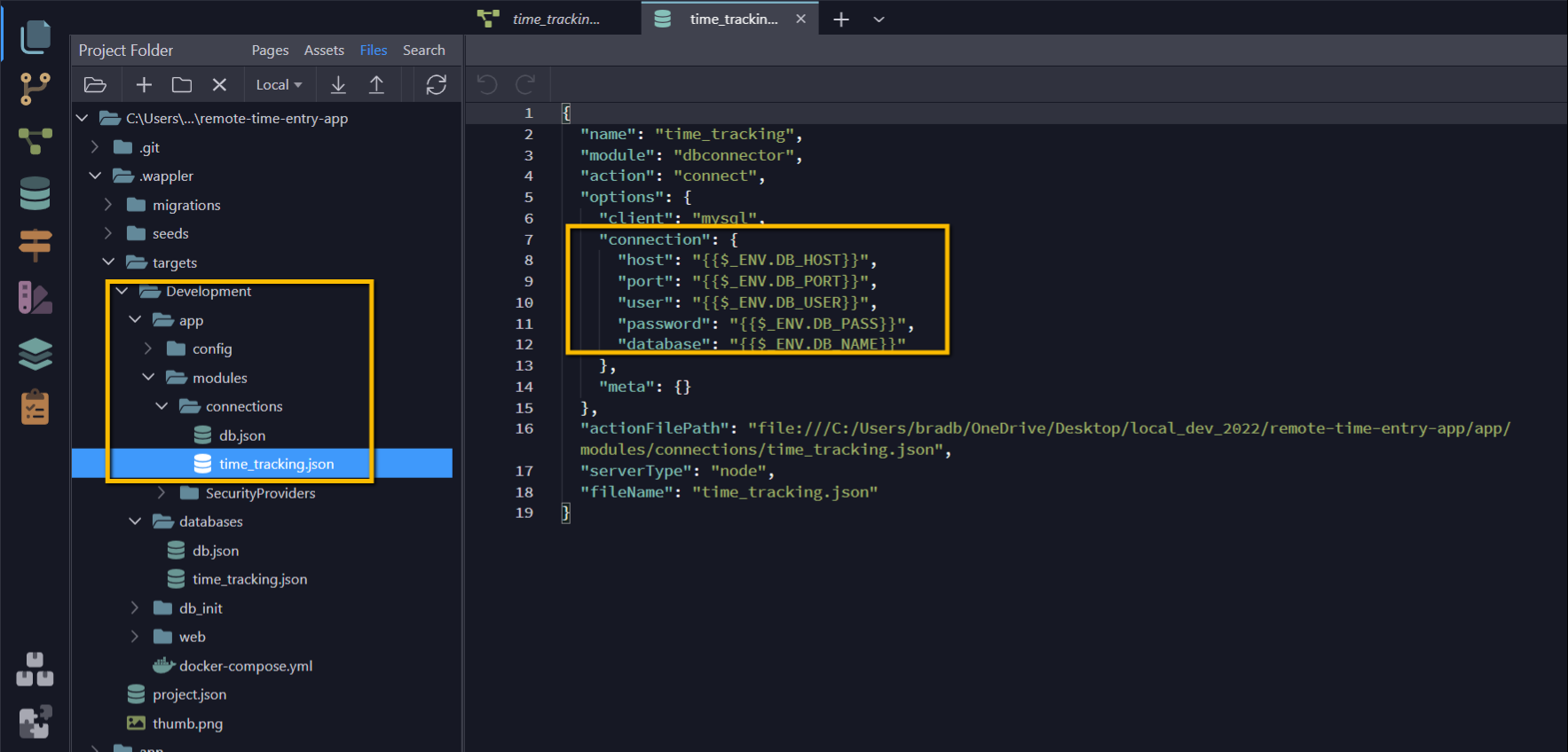The width and height of the screenshot is (1568, 752).
Task: Click the "module": "dbconnector" line
Action: coord(691,155)
